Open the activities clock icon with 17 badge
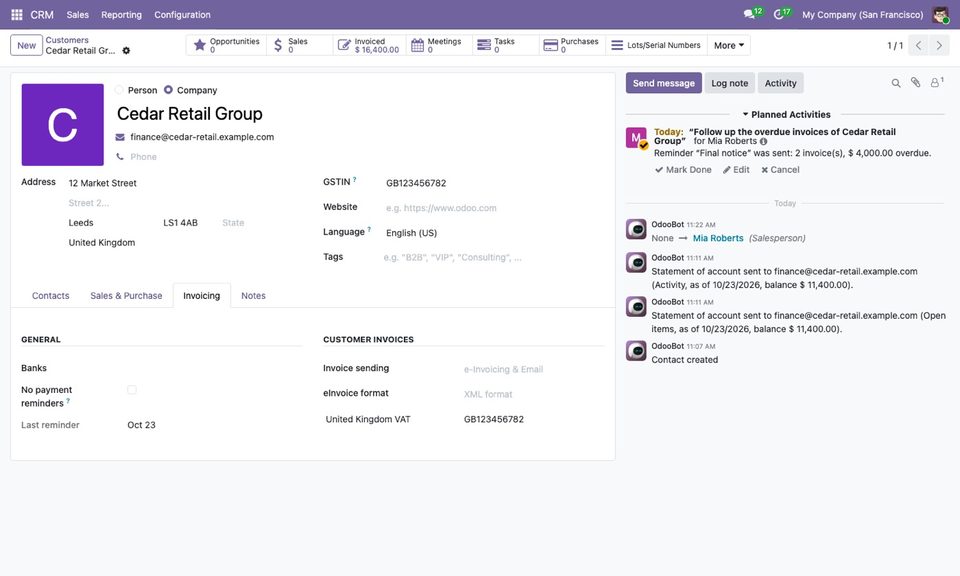This screenshot has width=960, height=576. tap(781, 13)
